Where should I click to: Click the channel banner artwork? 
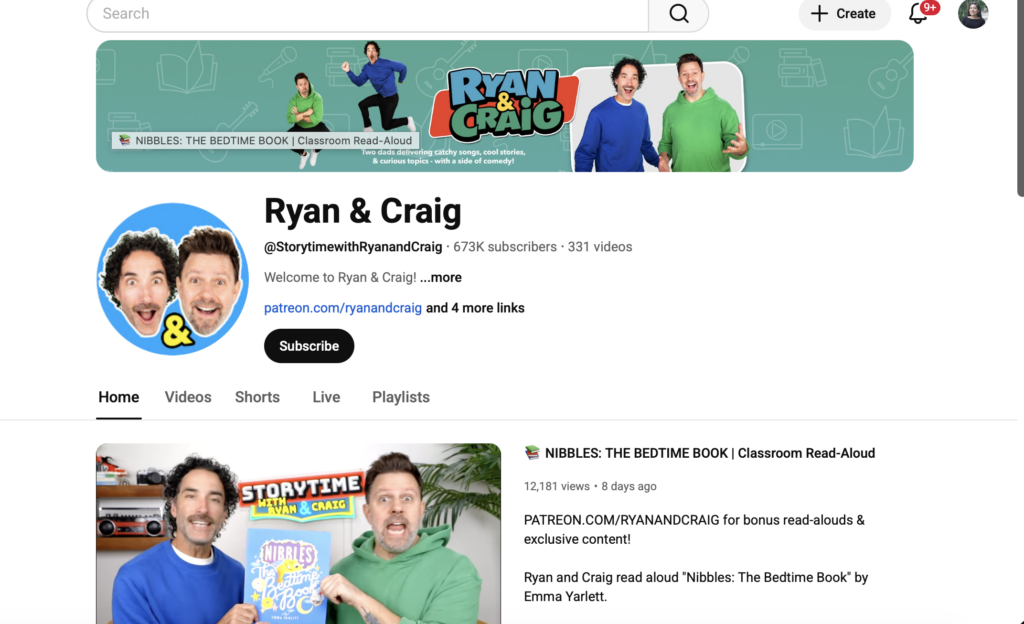click(x=504, y=105)
